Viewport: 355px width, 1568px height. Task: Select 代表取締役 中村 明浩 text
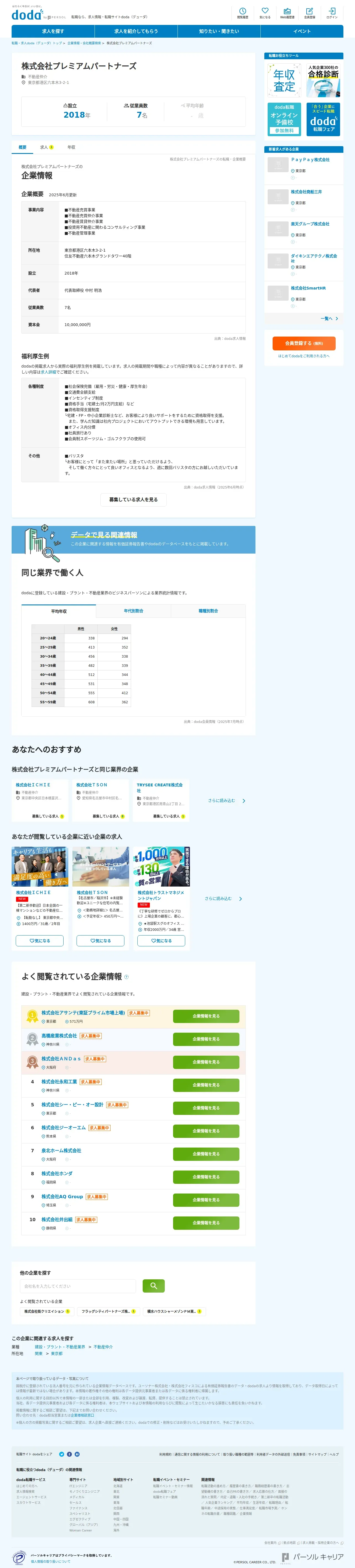[83, 290]
